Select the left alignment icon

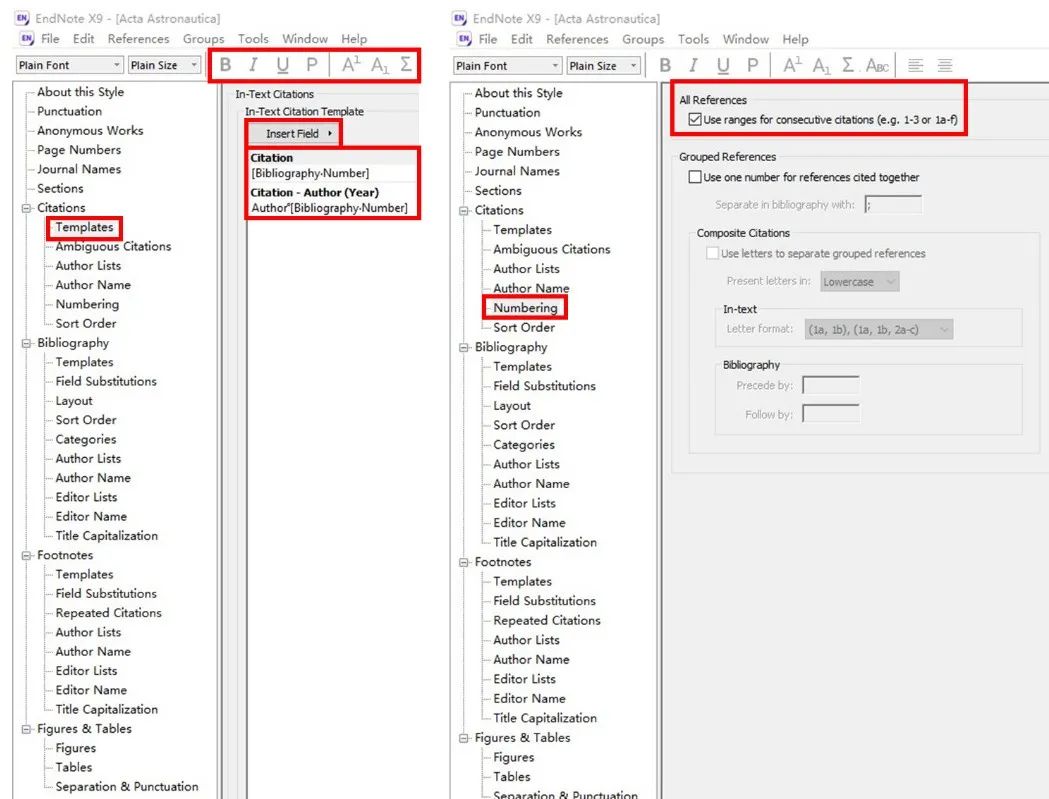click(916, 65)
